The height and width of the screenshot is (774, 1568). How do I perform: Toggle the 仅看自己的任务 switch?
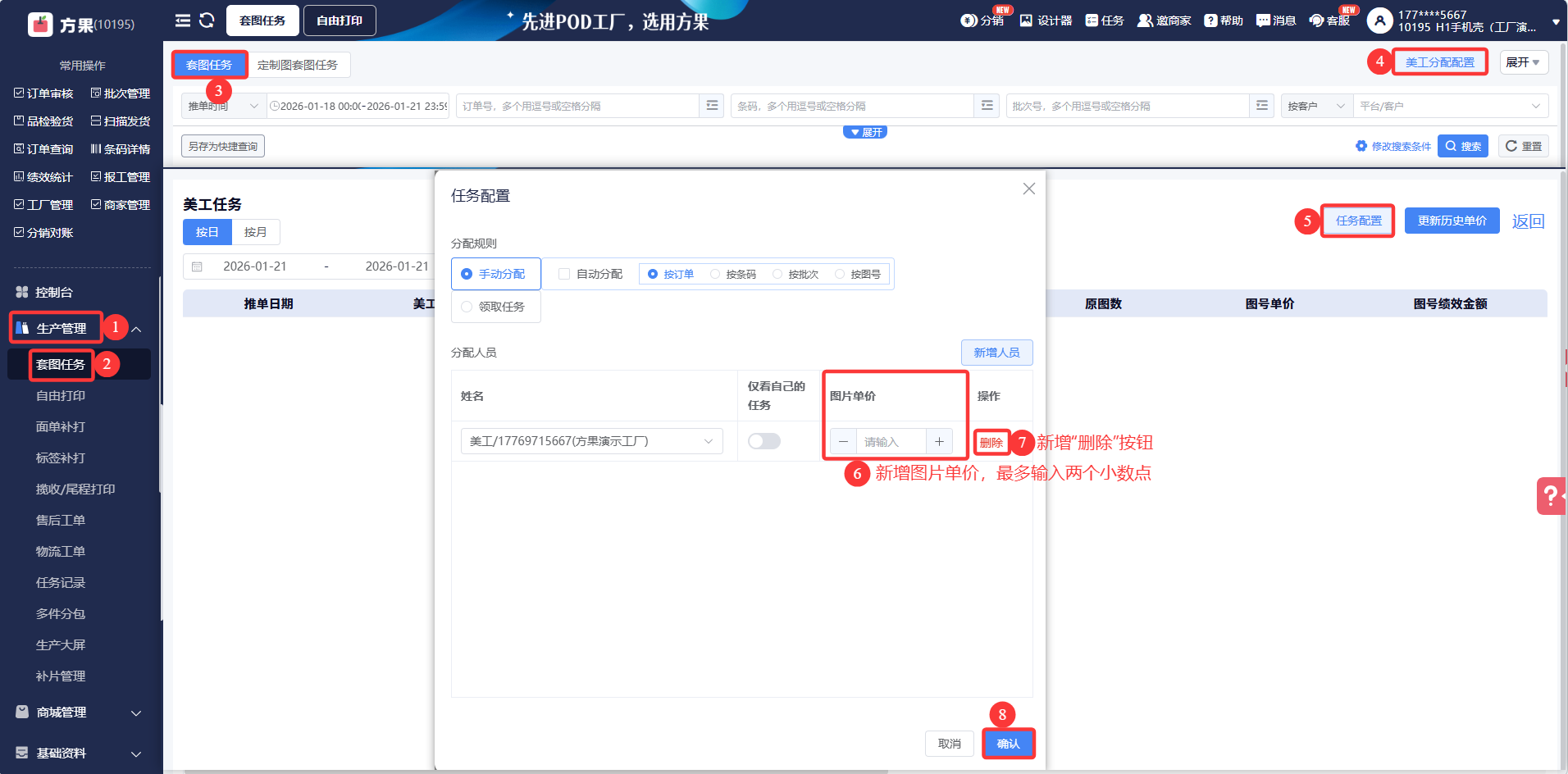tap(764, 441)
